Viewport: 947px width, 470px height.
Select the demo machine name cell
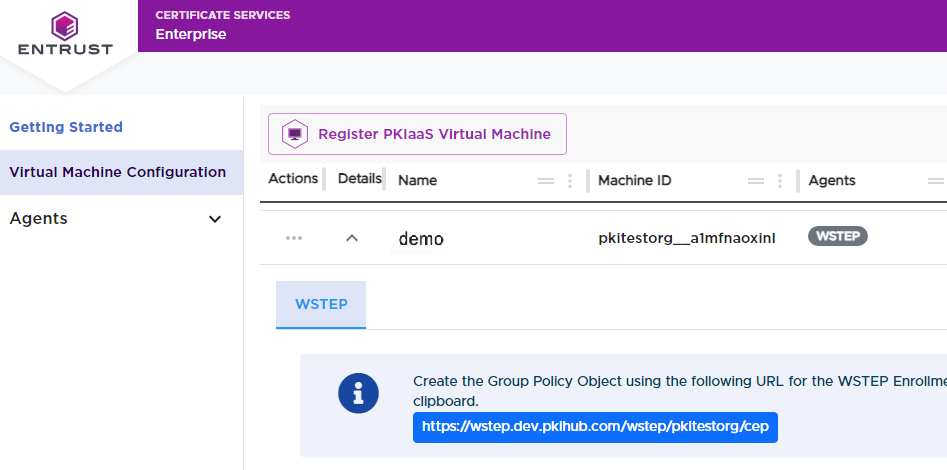point(421,239)
